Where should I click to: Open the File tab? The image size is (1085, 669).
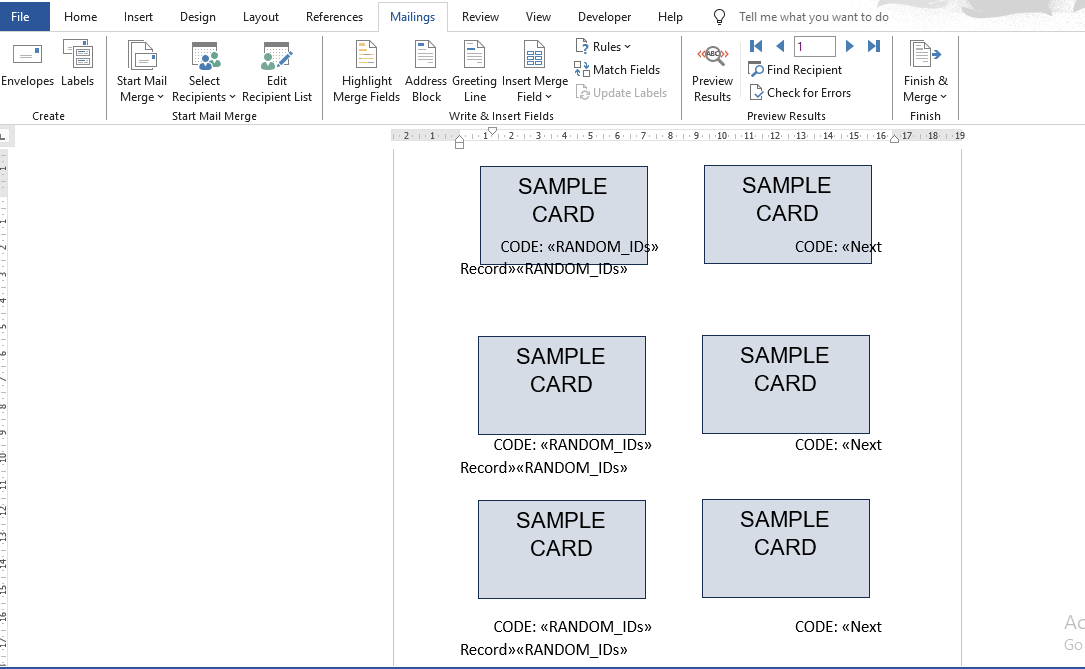coord(20,17)
